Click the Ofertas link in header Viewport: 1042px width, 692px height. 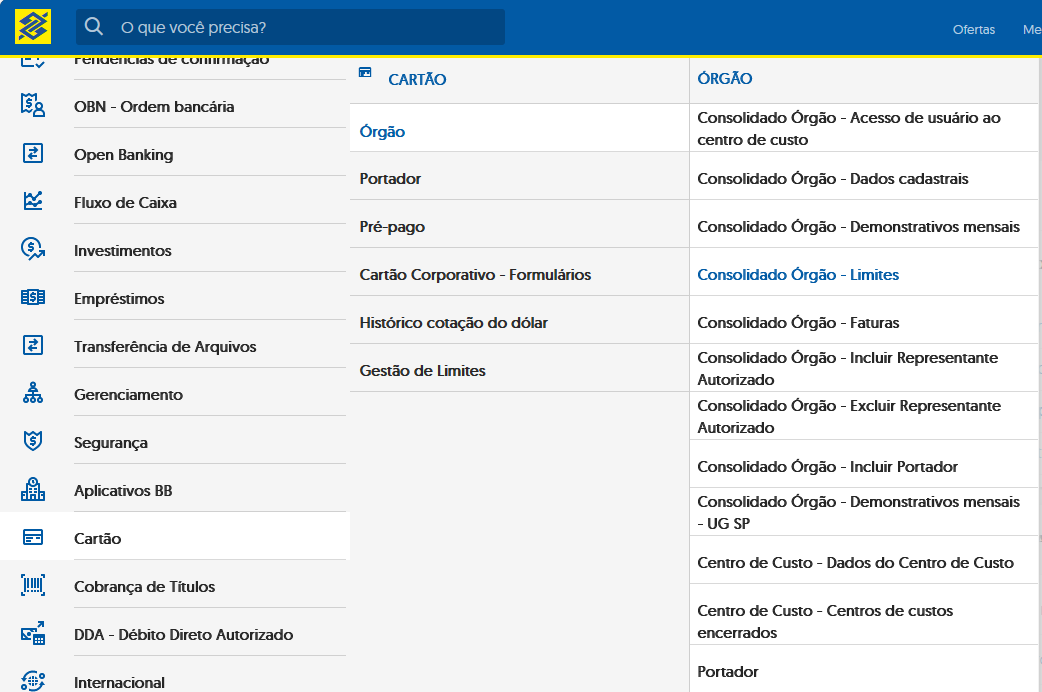974,29
